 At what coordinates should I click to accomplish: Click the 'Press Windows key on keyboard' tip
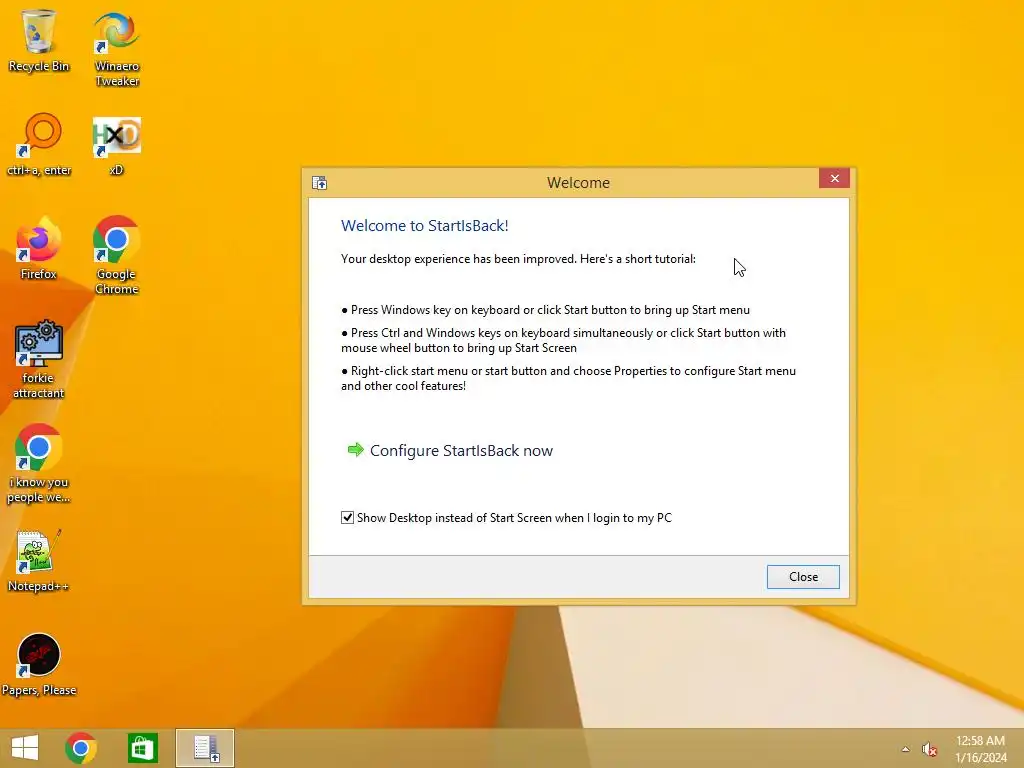(x=545, y=310)
